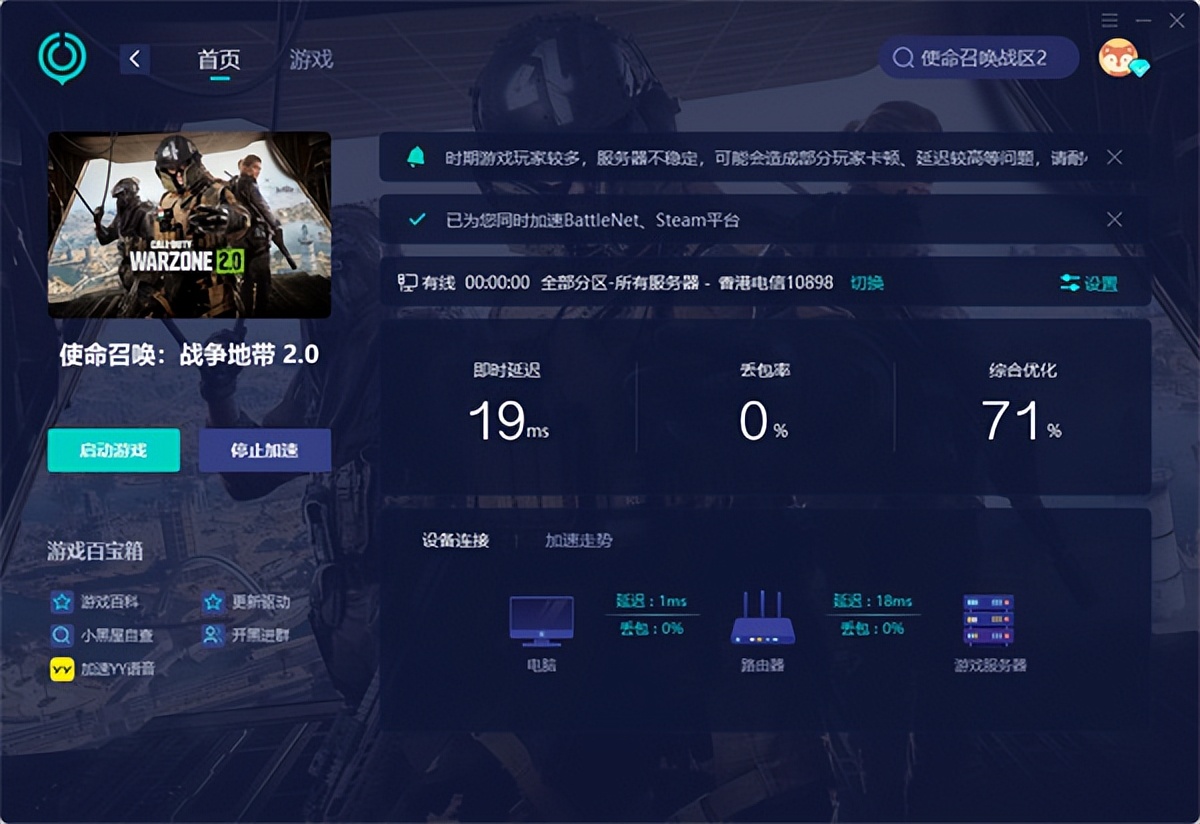Switch to the 游戏 tab
This screenshot has height=824, width=1200.
[x=311, y=59]
